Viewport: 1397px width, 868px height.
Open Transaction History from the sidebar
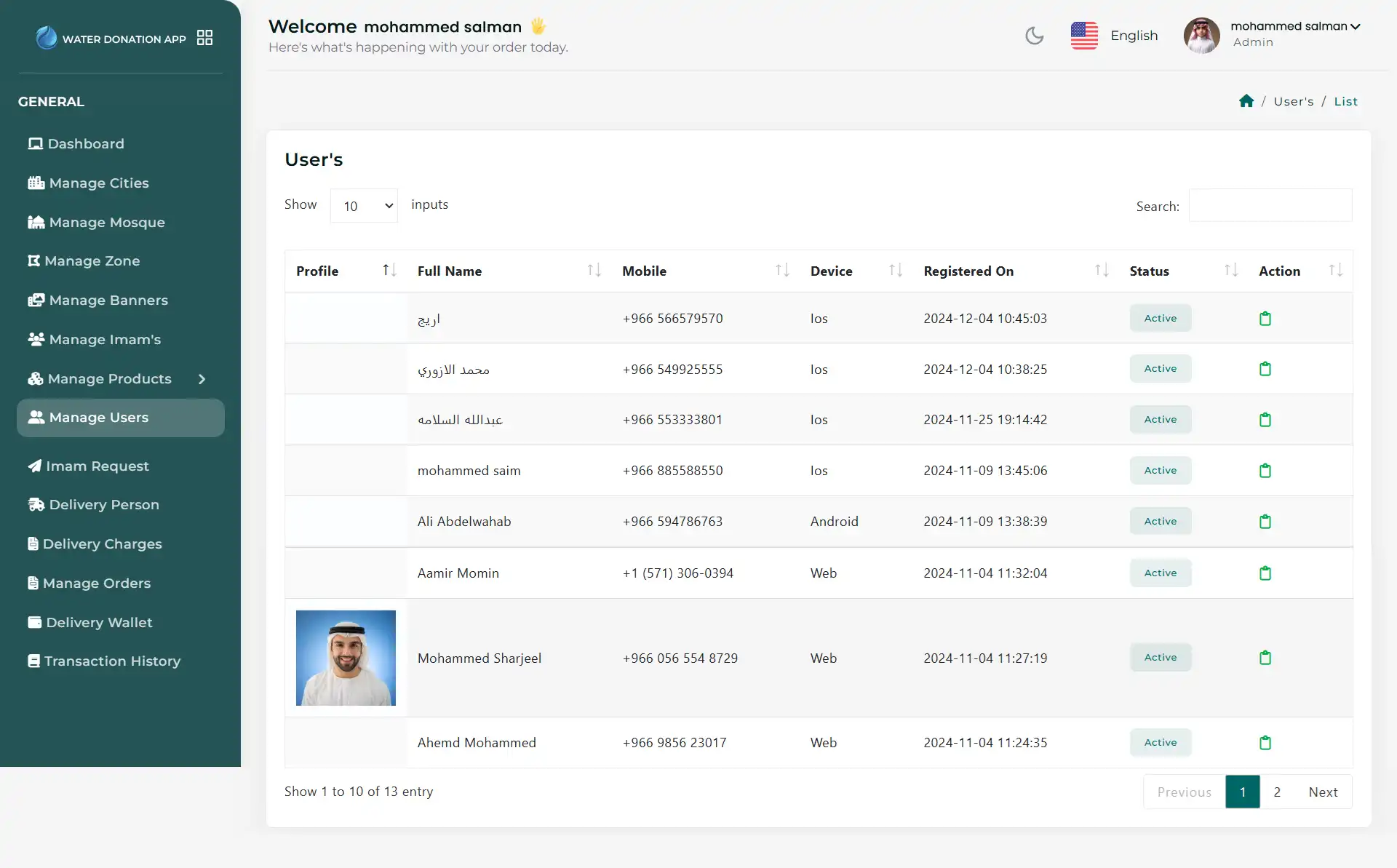pos(111,661)
